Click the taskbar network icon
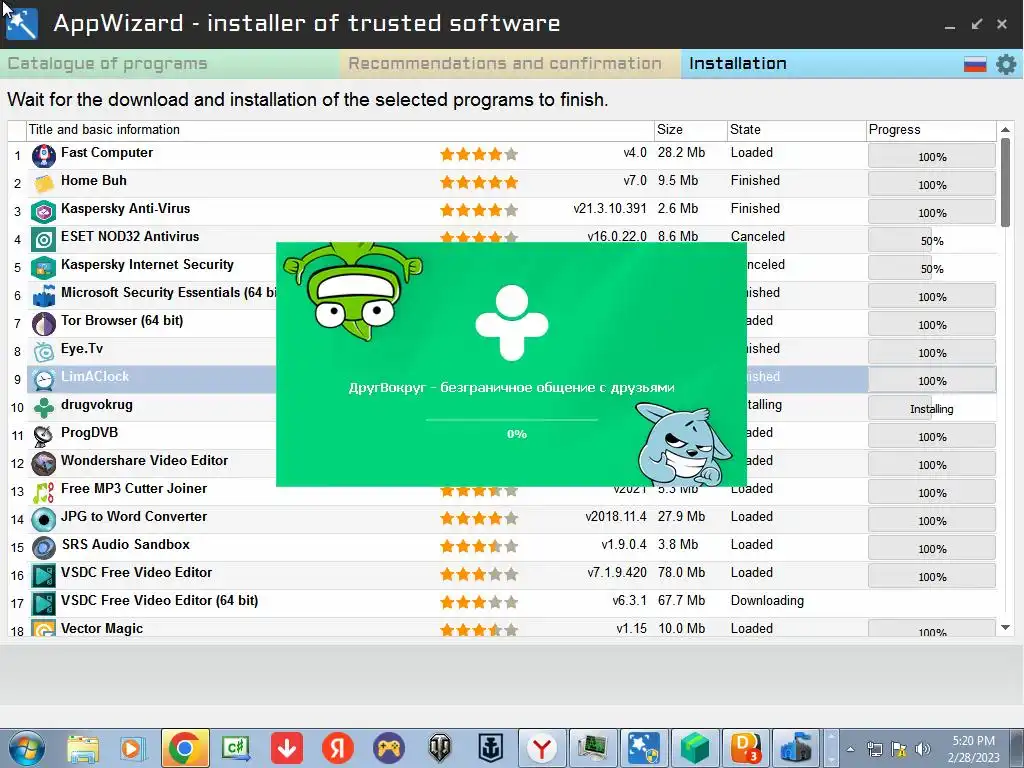This screenshot has width=1024, height=768. pos(874,749)
